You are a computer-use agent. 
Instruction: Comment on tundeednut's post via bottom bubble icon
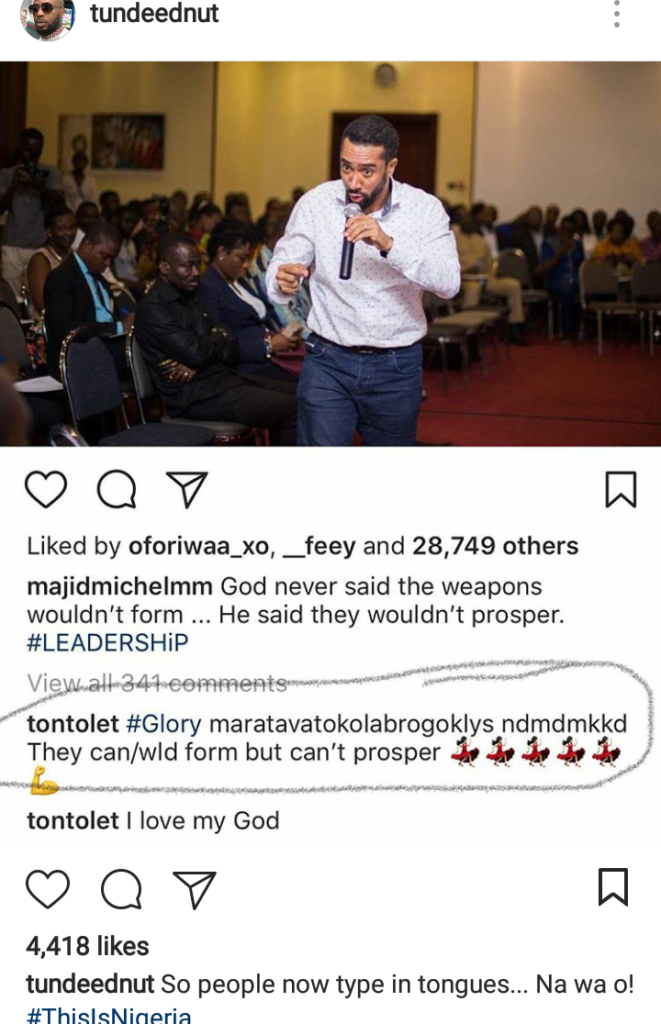tap(121, 889)
